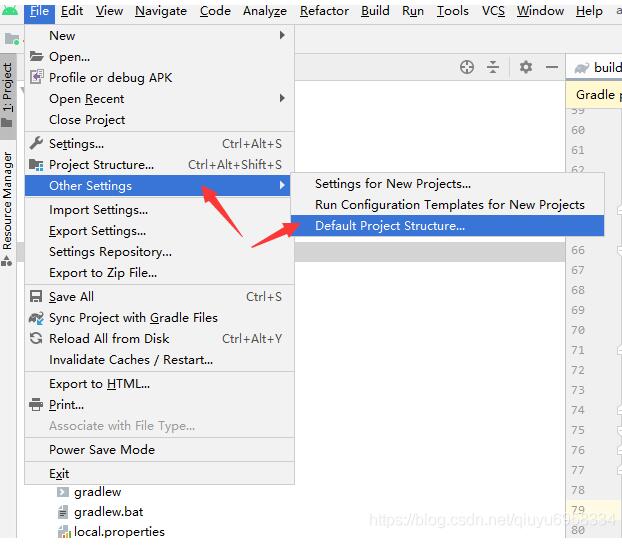Screen dimensions: 622x546
Task: Open the Refactor menu
Action: [x=324, y=11]
